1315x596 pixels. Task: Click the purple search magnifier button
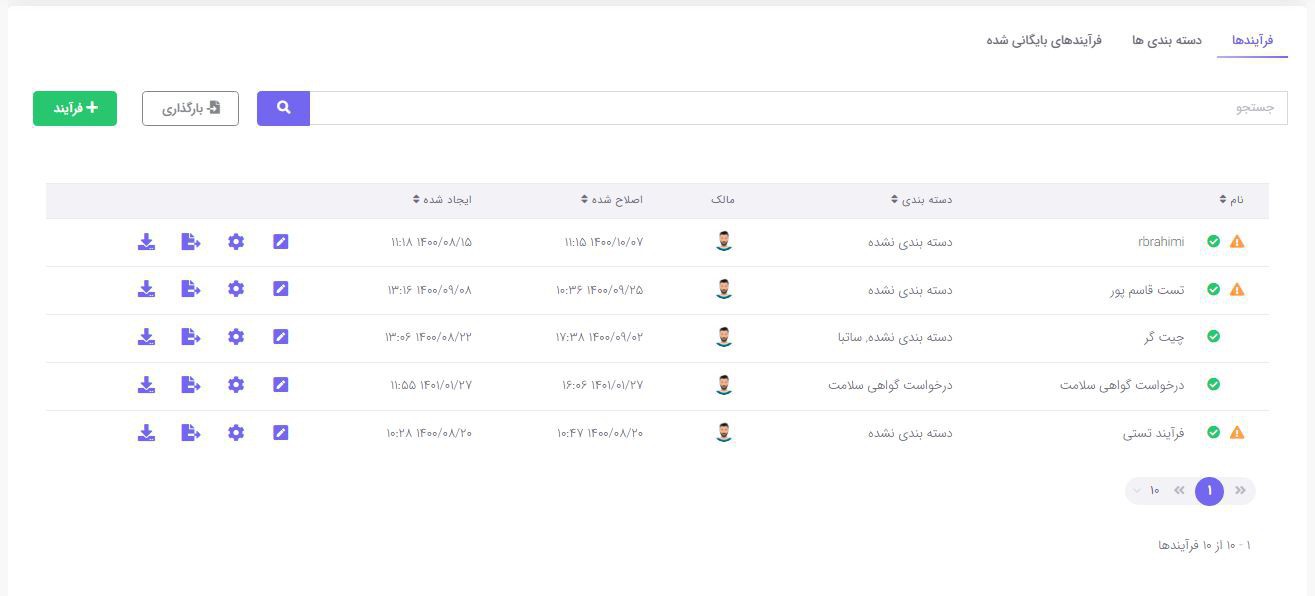[x=283, y=108]
